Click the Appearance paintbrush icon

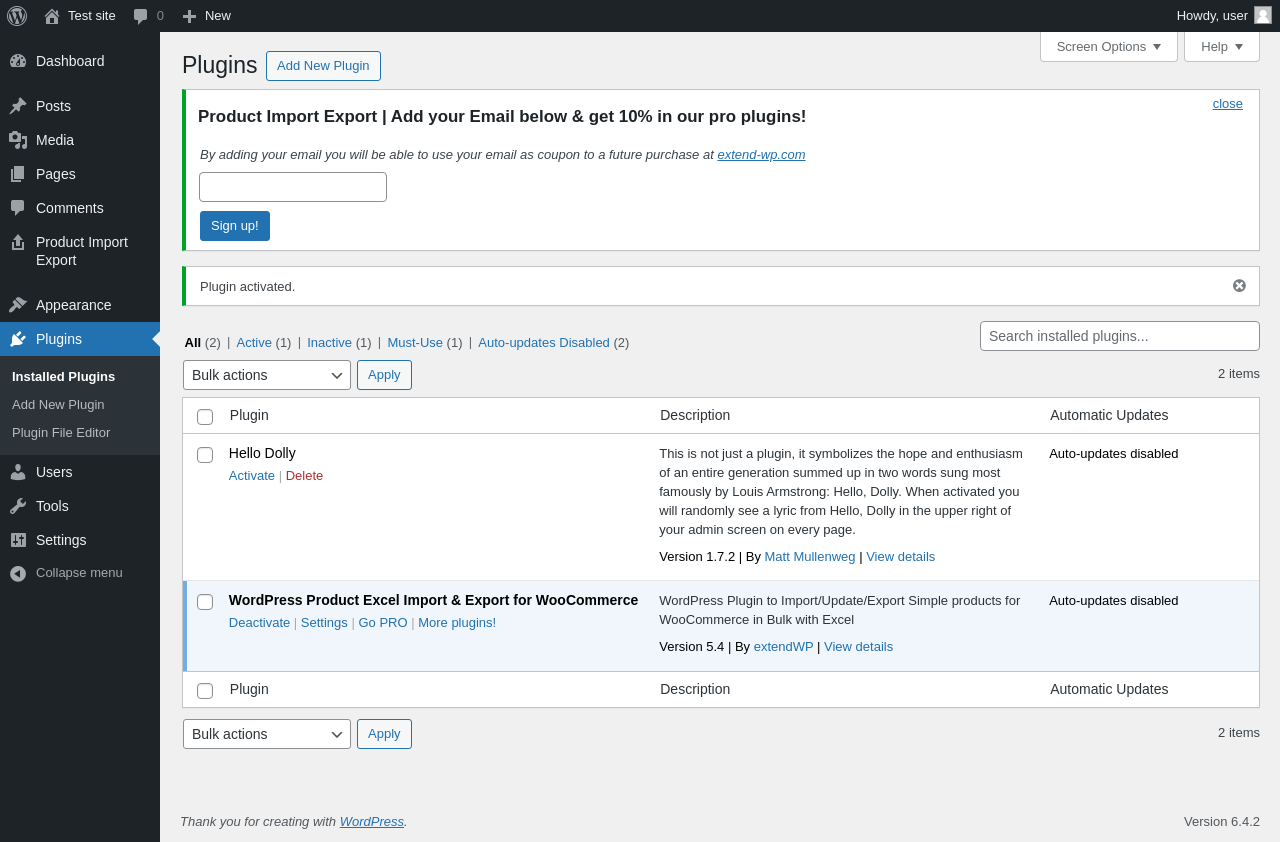point(18,305)
